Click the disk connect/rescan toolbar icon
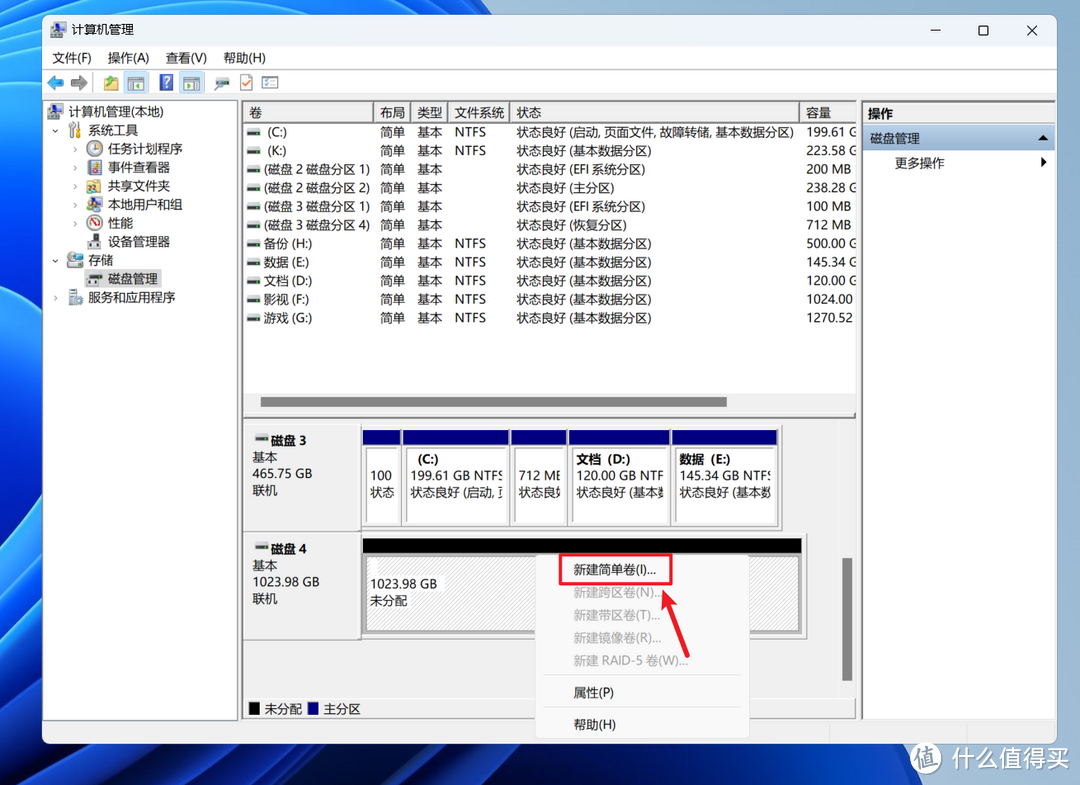This screenshot has height=785, width=1080. tap(221, 83)
